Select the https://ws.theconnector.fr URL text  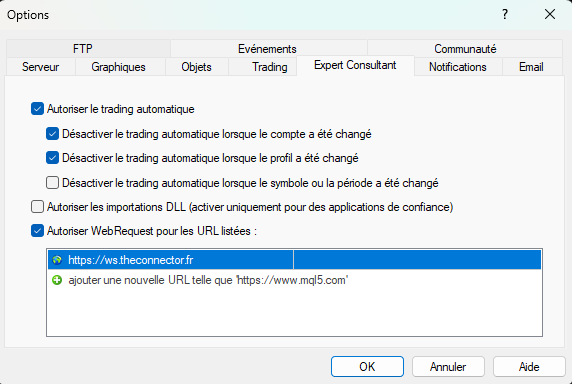[131, 260]
